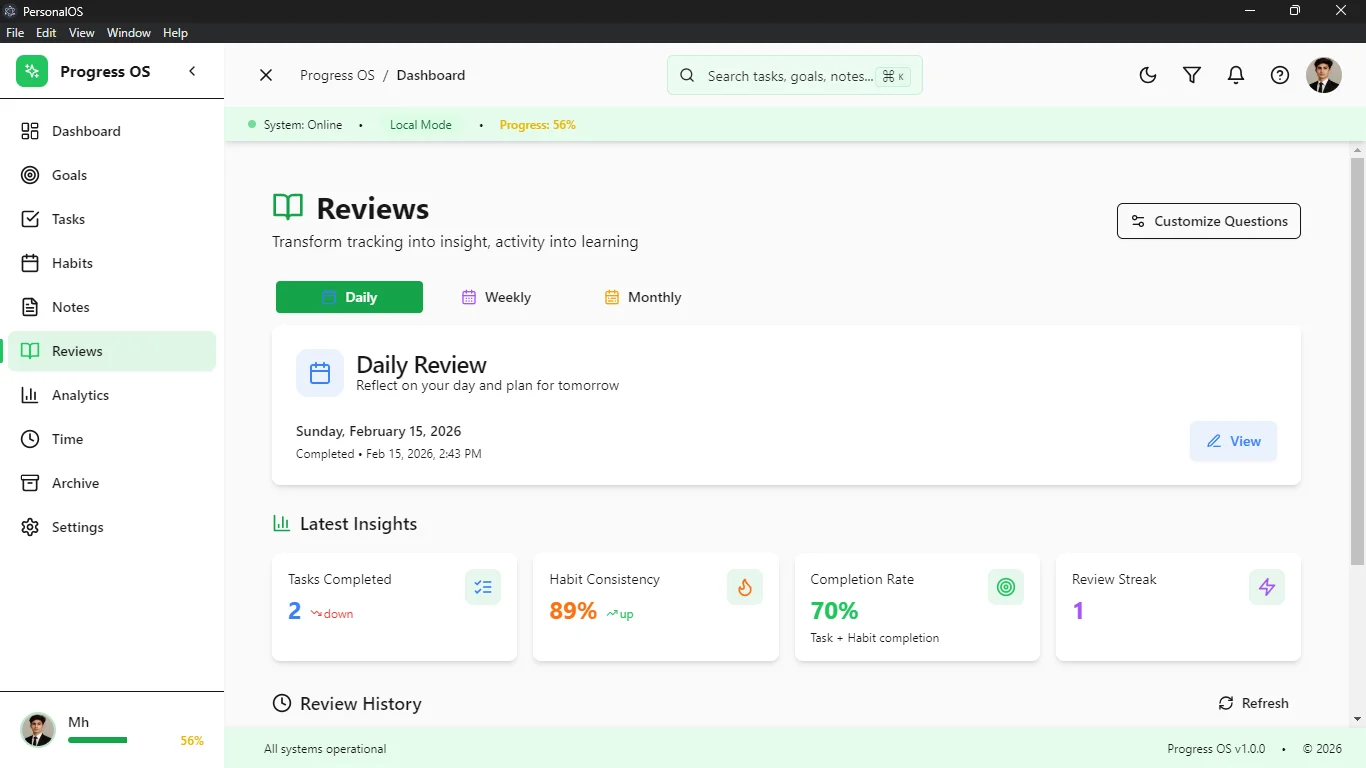This screenshot has height=768, width=1366.
Task: Click Tasks Completed checklist icon
Action: click(483, 587)
